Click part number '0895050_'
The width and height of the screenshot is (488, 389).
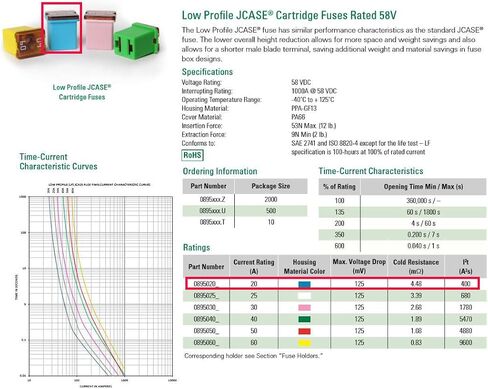[x=206, y=331]
